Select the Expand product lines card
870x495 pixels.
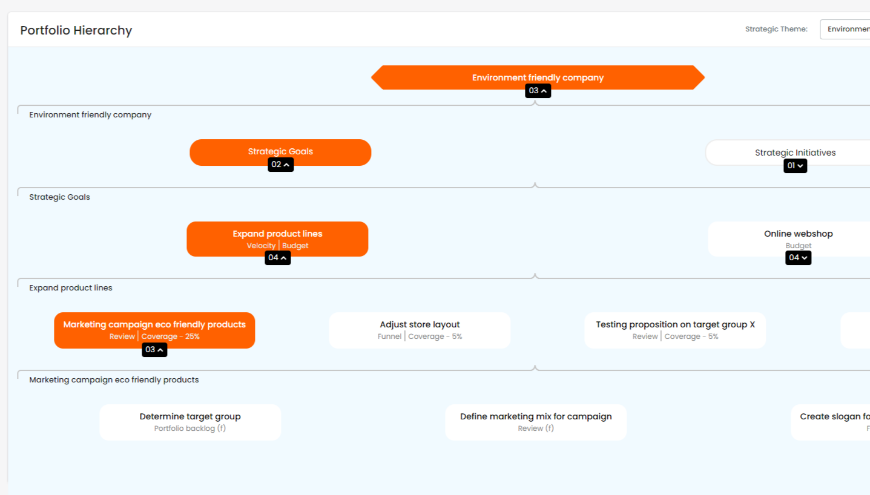(x=277, y=239)
